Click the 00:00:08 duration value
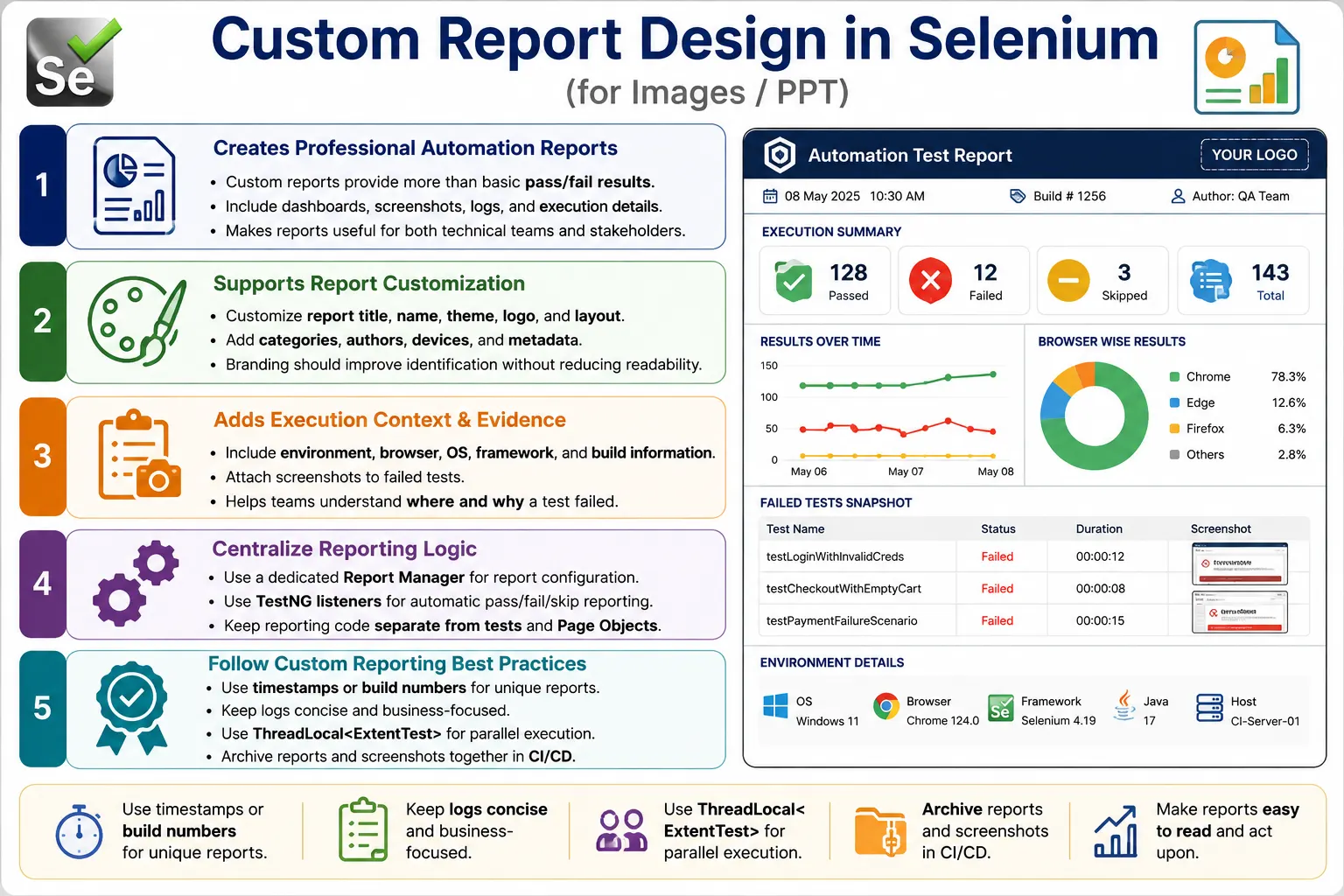 [1100, 589]
